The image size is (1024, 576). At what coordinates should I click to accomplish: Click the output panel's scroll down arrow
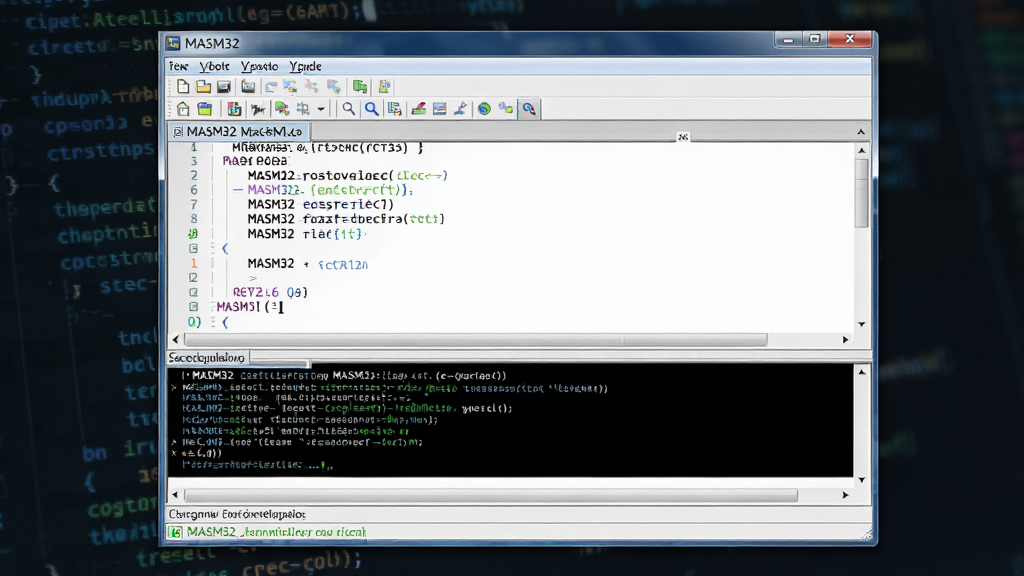click(x=861, y=480)
